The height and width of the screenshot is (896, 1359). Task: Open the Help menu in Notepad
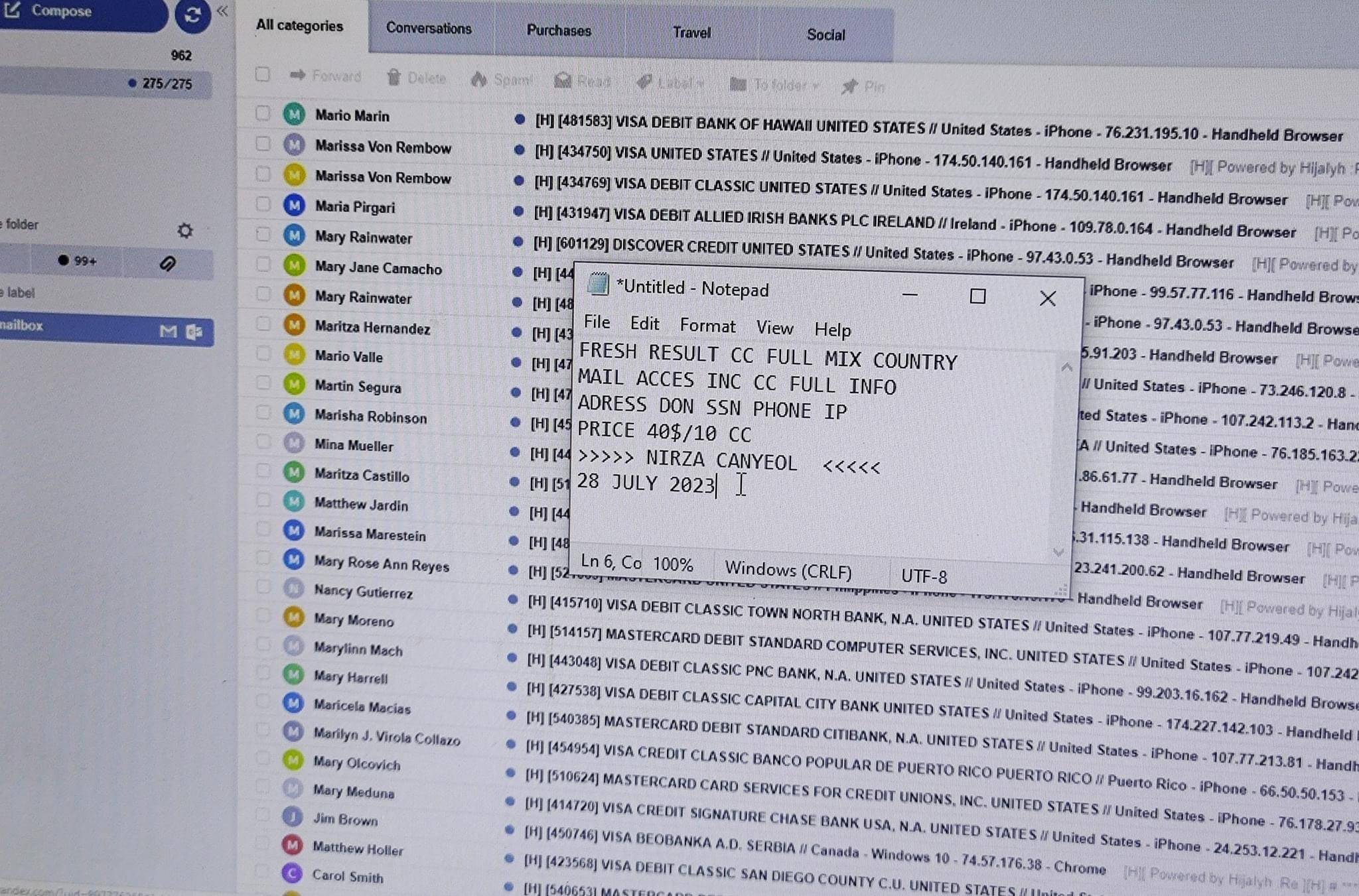click(x=832, y=330)
